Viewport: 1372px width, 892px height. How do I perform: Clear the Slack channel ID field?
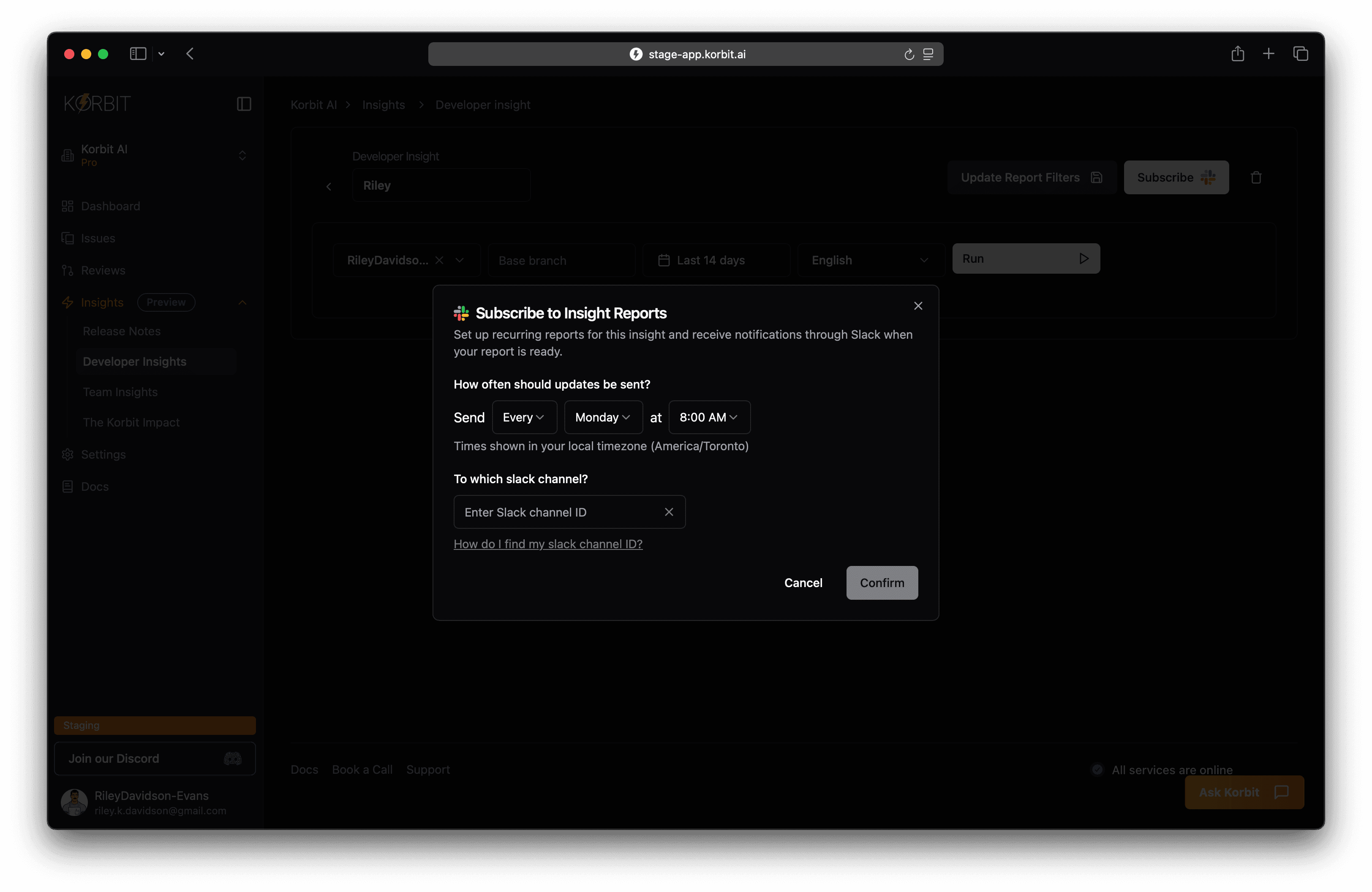click(669, 512)
